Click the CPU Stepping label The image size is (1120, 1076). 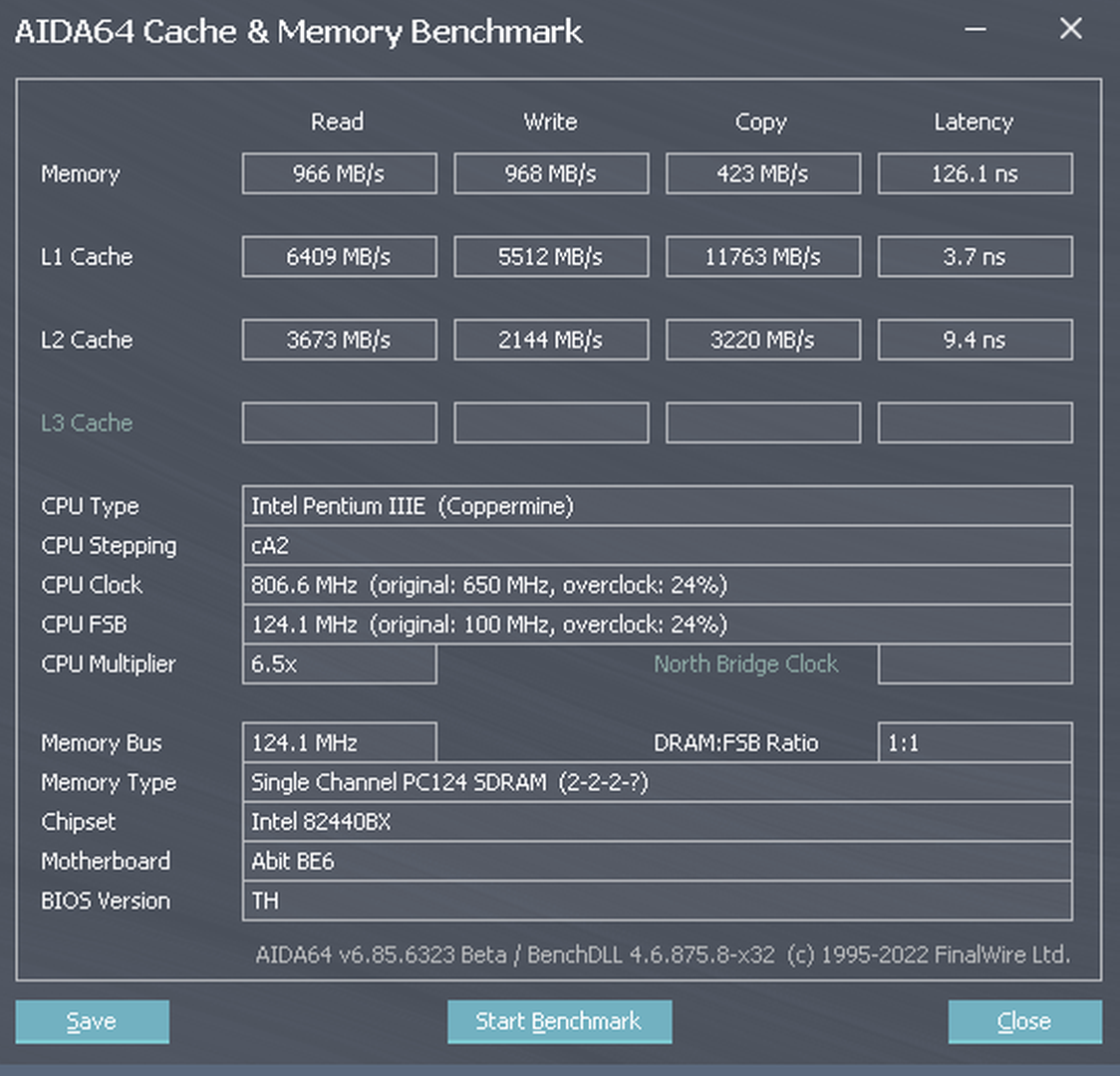109,546
